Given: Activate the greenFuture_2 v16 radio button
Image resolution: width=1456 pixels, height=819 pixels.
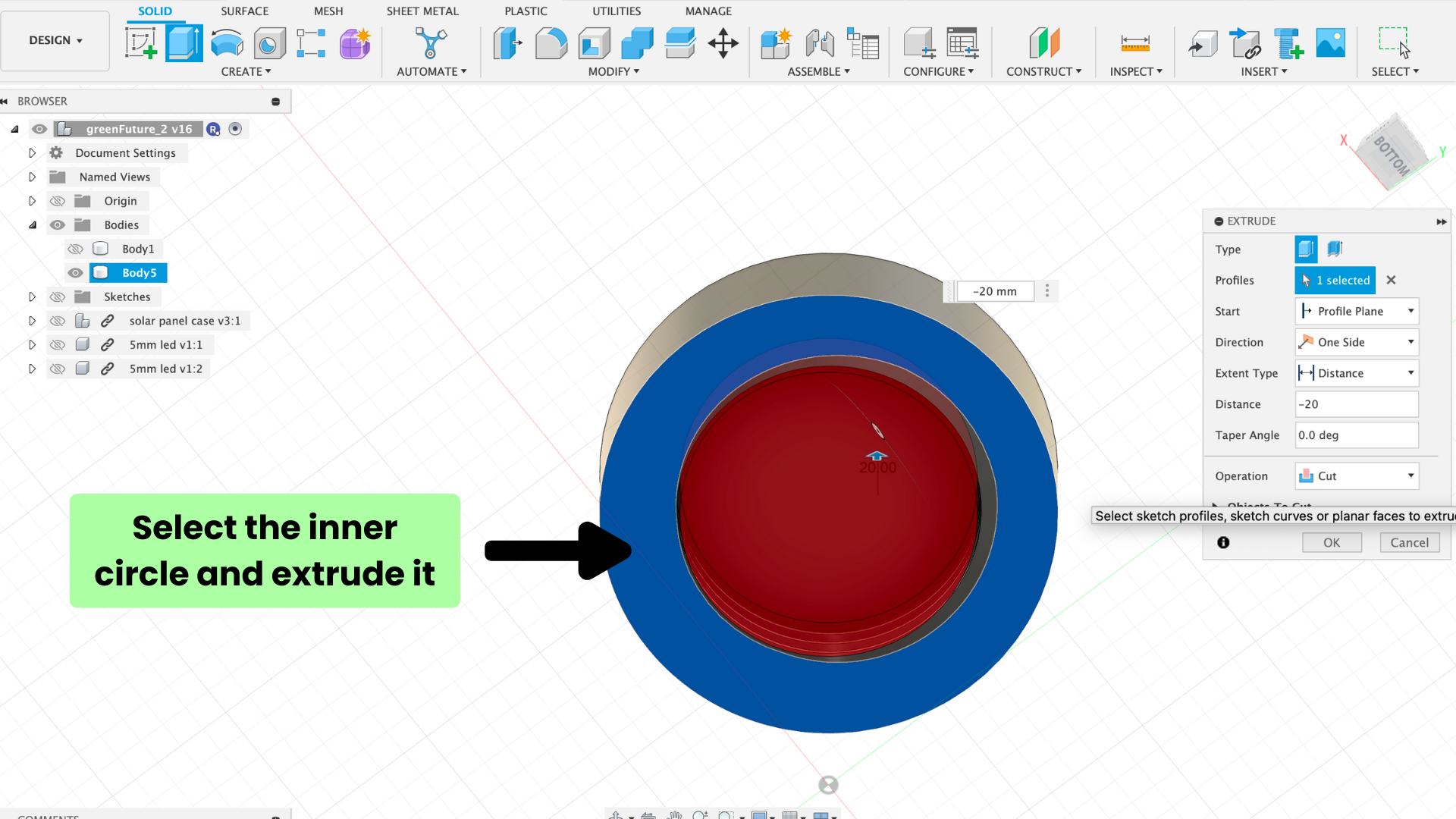Looking at the screenshot, I should click(x=235, y=129).
